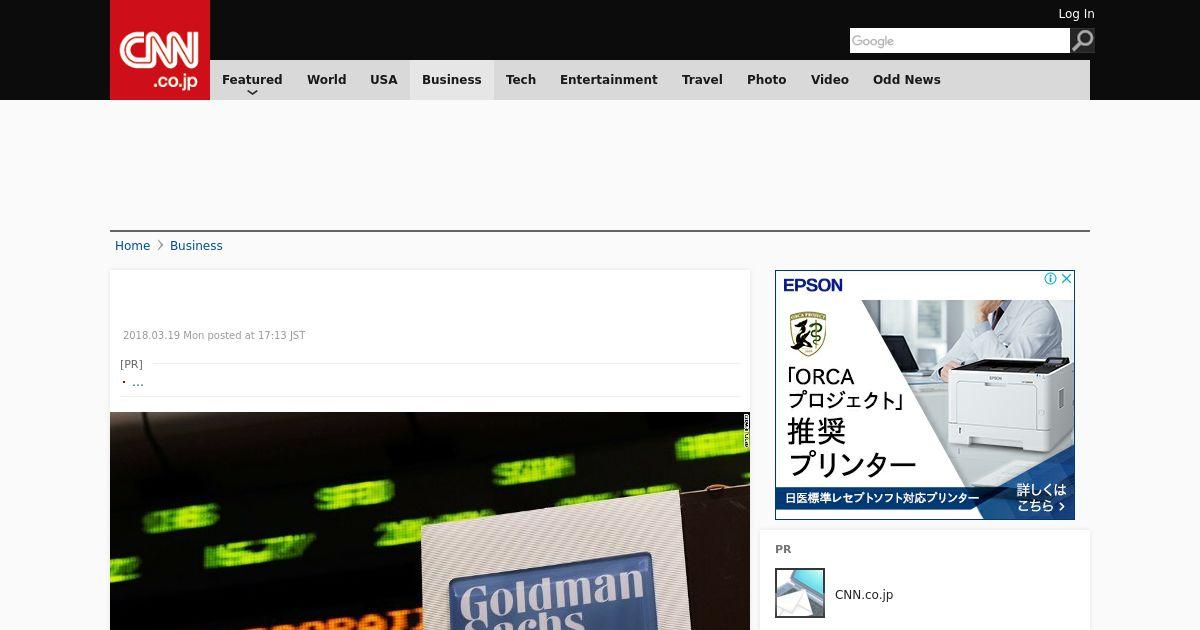The image size is (1200, 630).
Task: Click the search magnifier icon
Action: (1083, 40)
